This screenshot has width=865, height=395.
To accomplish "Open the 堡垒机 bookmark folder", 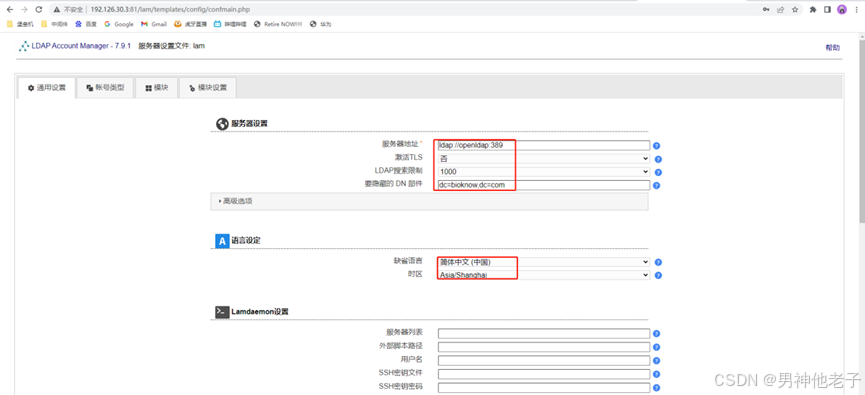I will [20, 24].
